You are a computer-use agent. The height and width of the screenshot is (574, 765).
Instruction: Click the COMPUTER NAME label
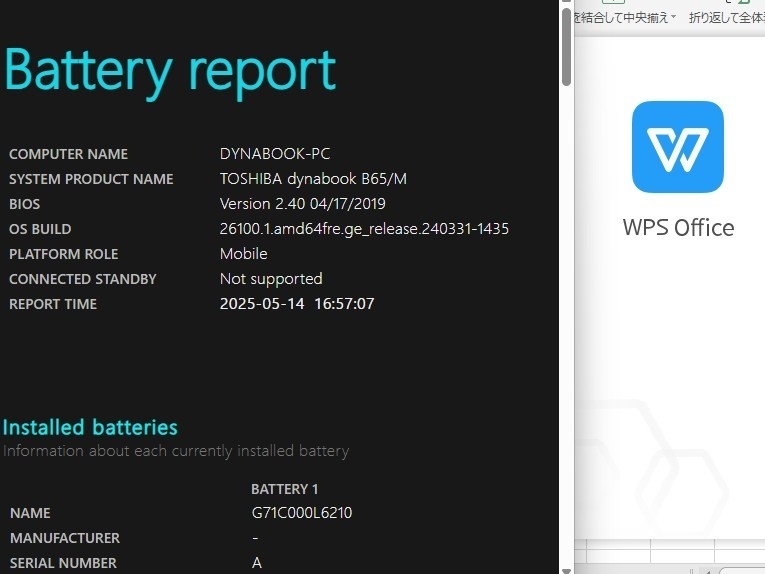pyautogui.click(x=68, y=154)
